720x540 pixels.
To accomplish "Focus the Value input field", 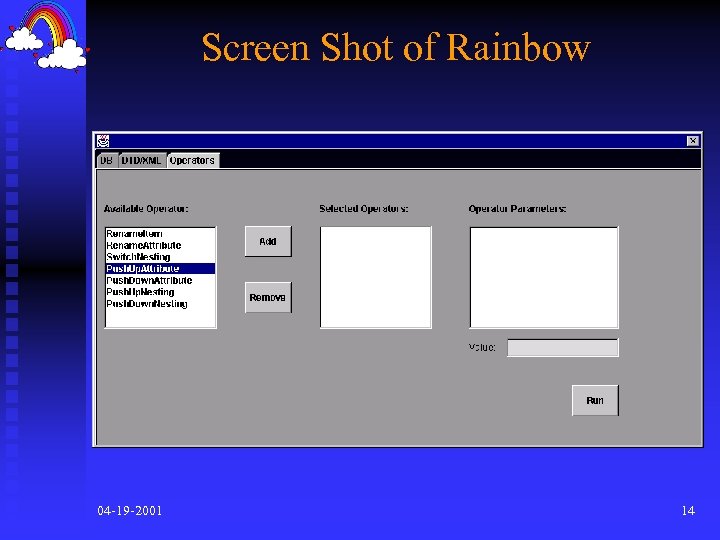I will [x=562, y=348].
